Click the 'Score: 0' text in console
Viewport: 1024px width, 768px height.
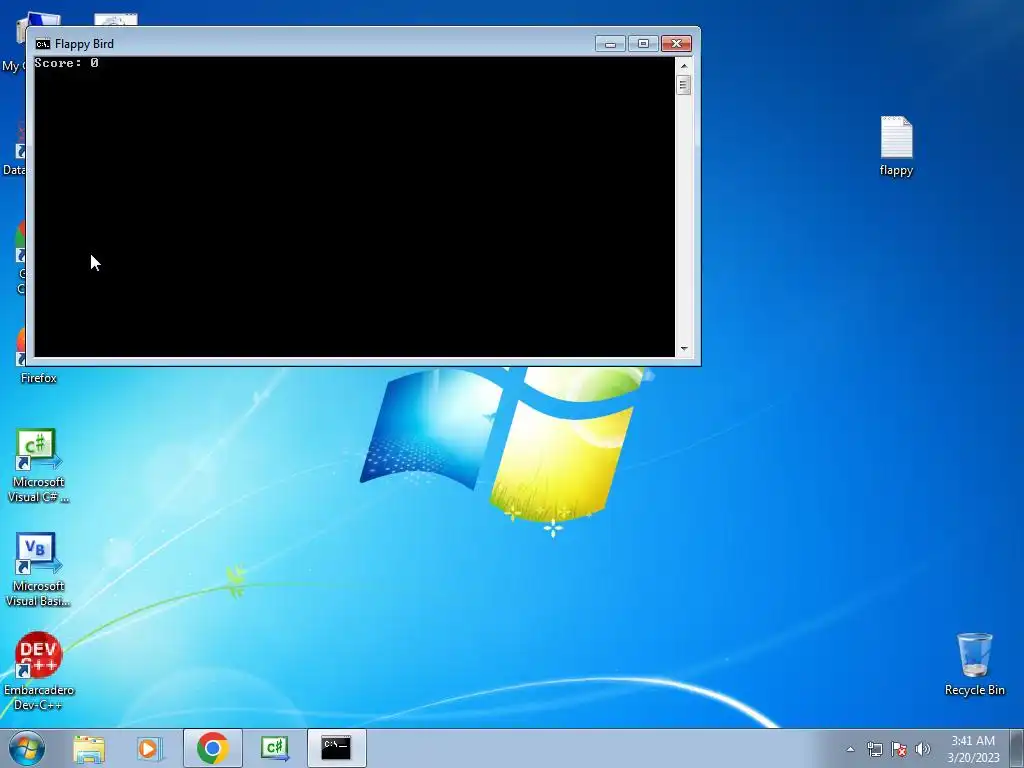pos(66,63)
